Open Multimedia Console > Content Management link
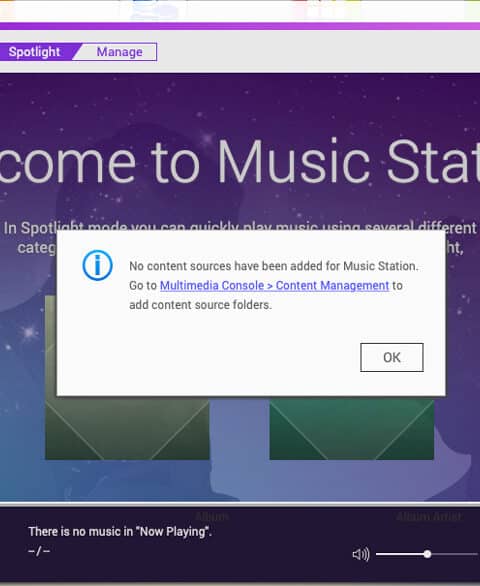 (x=274, y=286)
